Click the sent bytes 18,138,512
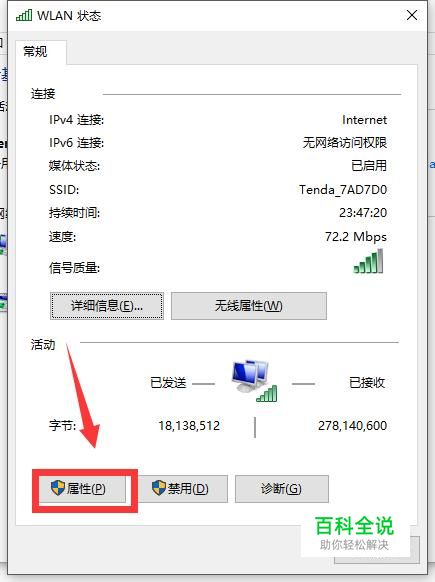 pyautogui.click(x=189, y=426)
